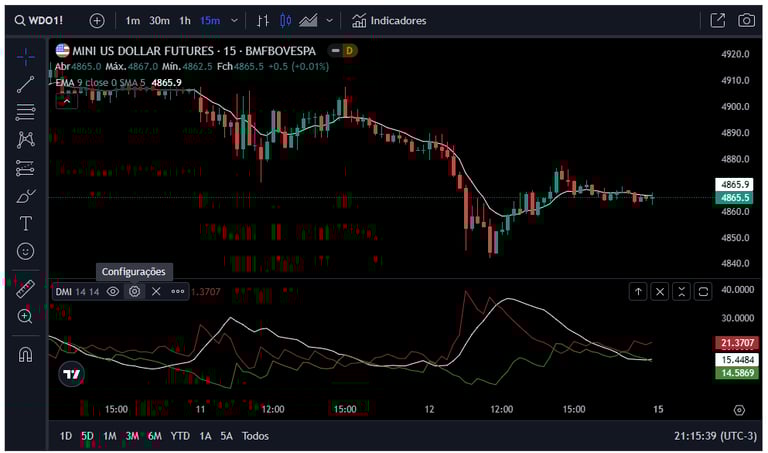Choose the bars chart style icon
768x453 pixels.
(x=263, y=21)
